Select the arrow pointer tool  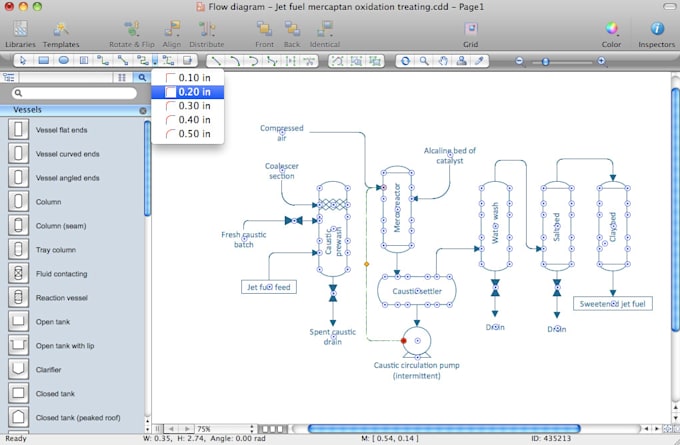23,61
